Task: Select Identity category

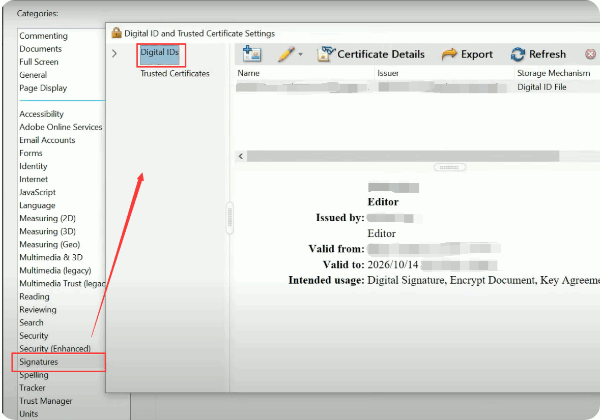Action: [33, 166]
